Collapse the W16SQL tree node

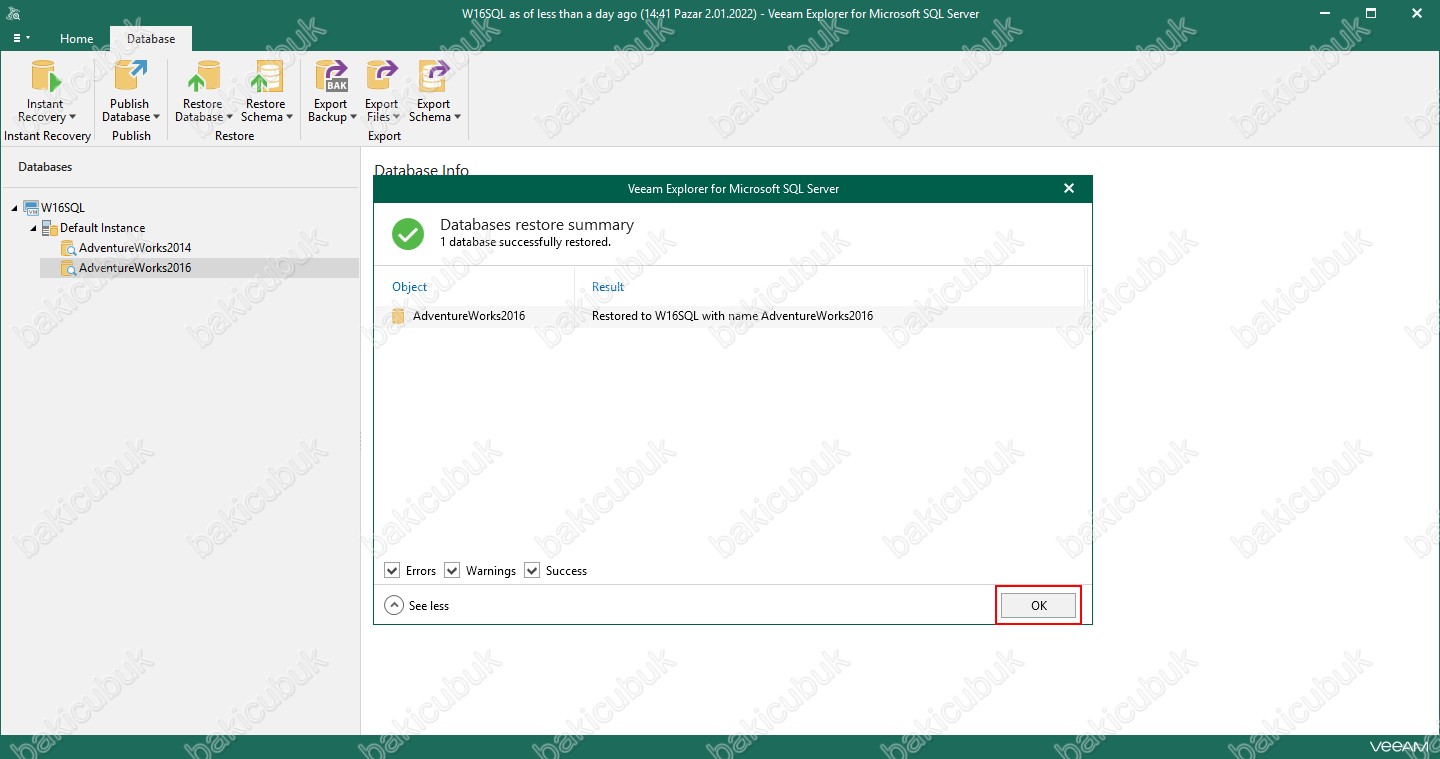click(x=15, y=208)
